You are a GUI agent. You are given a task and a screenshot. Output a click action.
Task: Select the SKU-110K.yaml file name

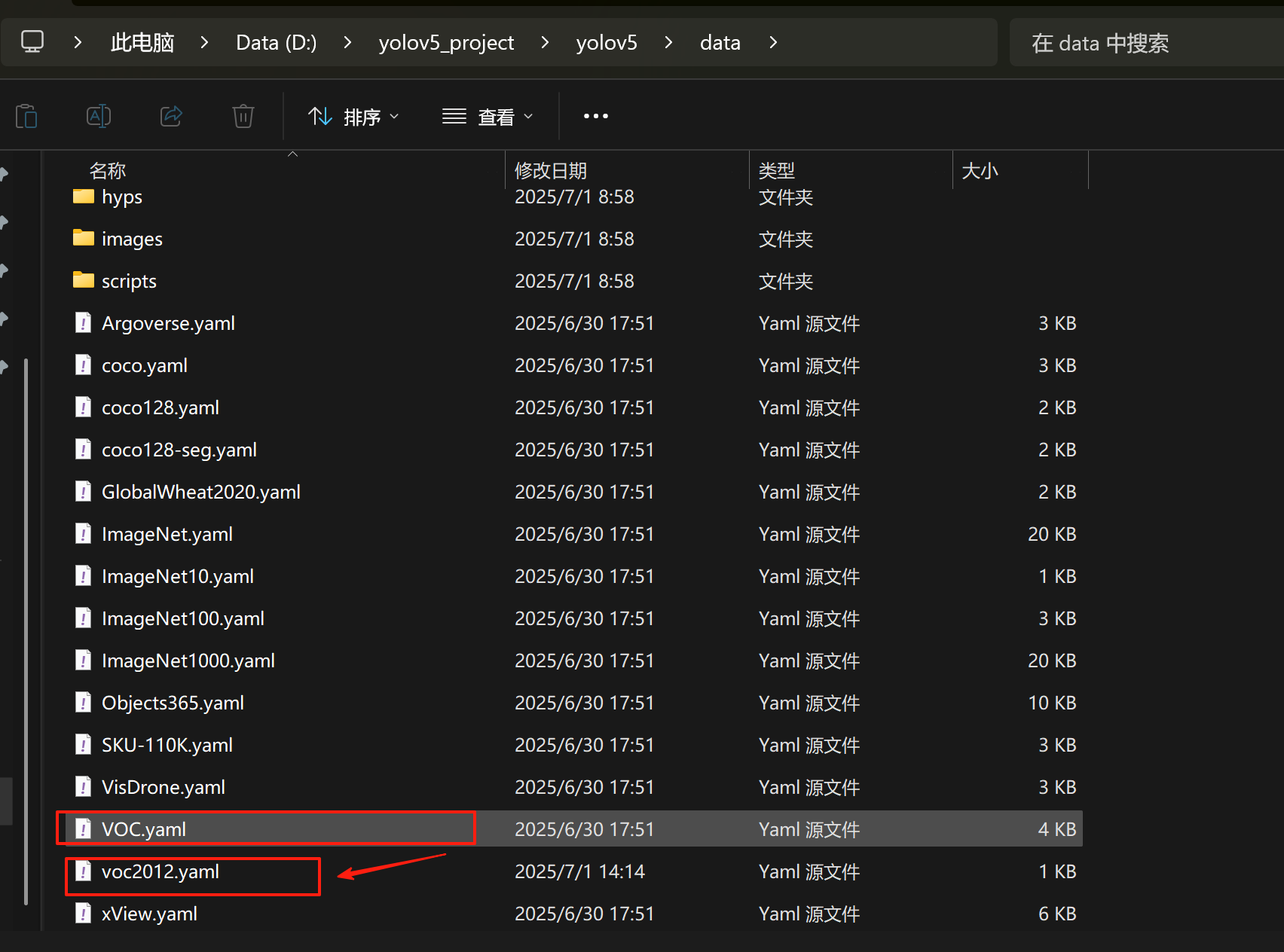pyautogui.click(x=167, y=745)
